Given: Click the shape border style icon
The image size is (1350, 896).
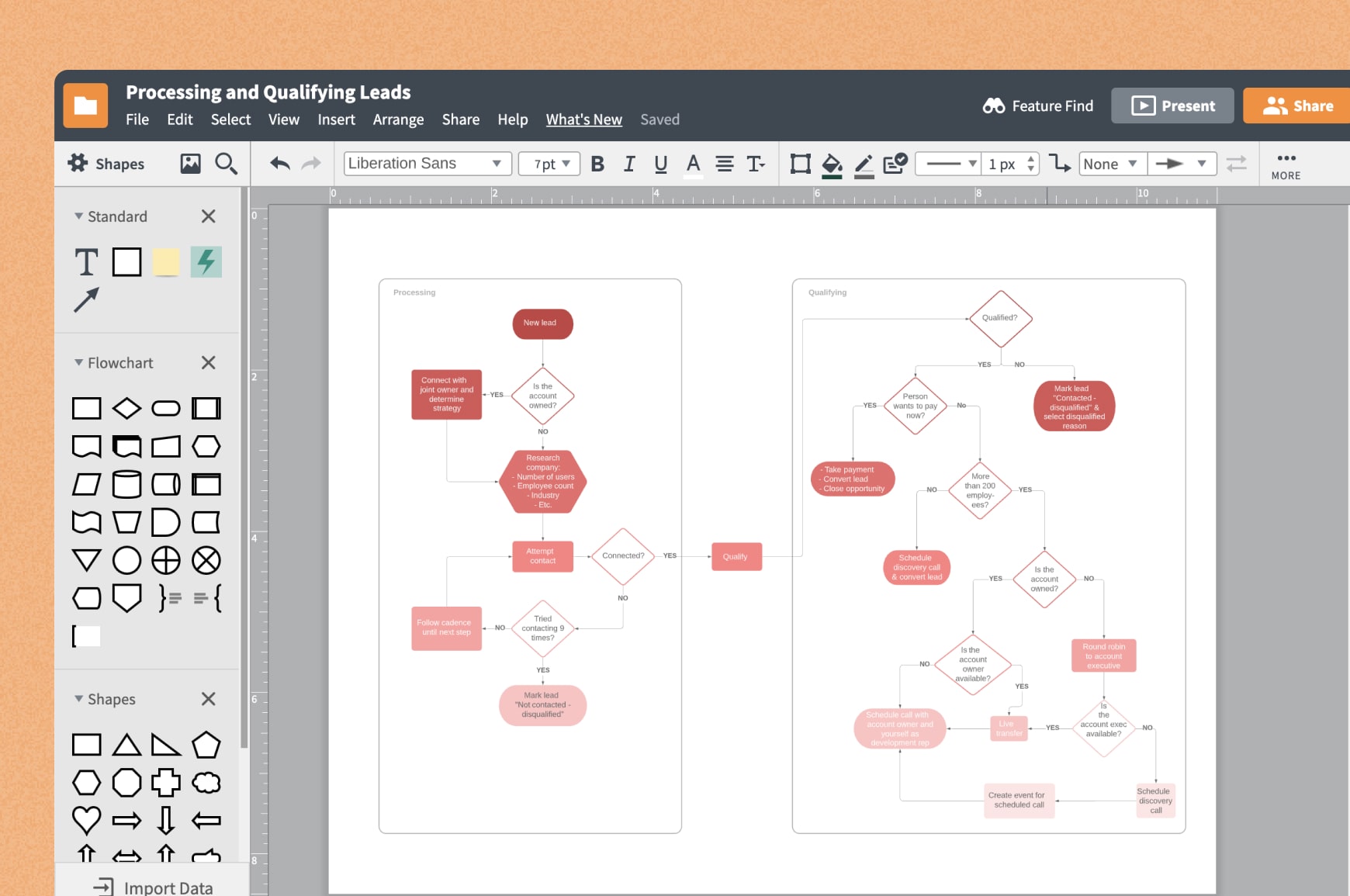Looking at the screenshot, I should [800, 164].
